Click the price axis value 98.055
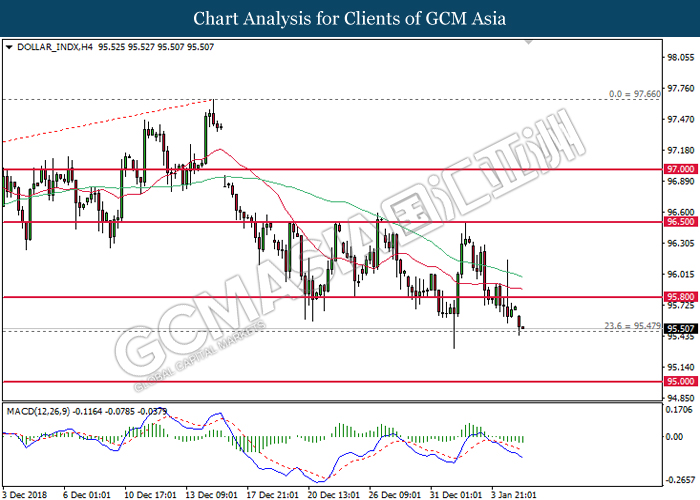This screenshot has height=500, width=700. click(681, 58)
